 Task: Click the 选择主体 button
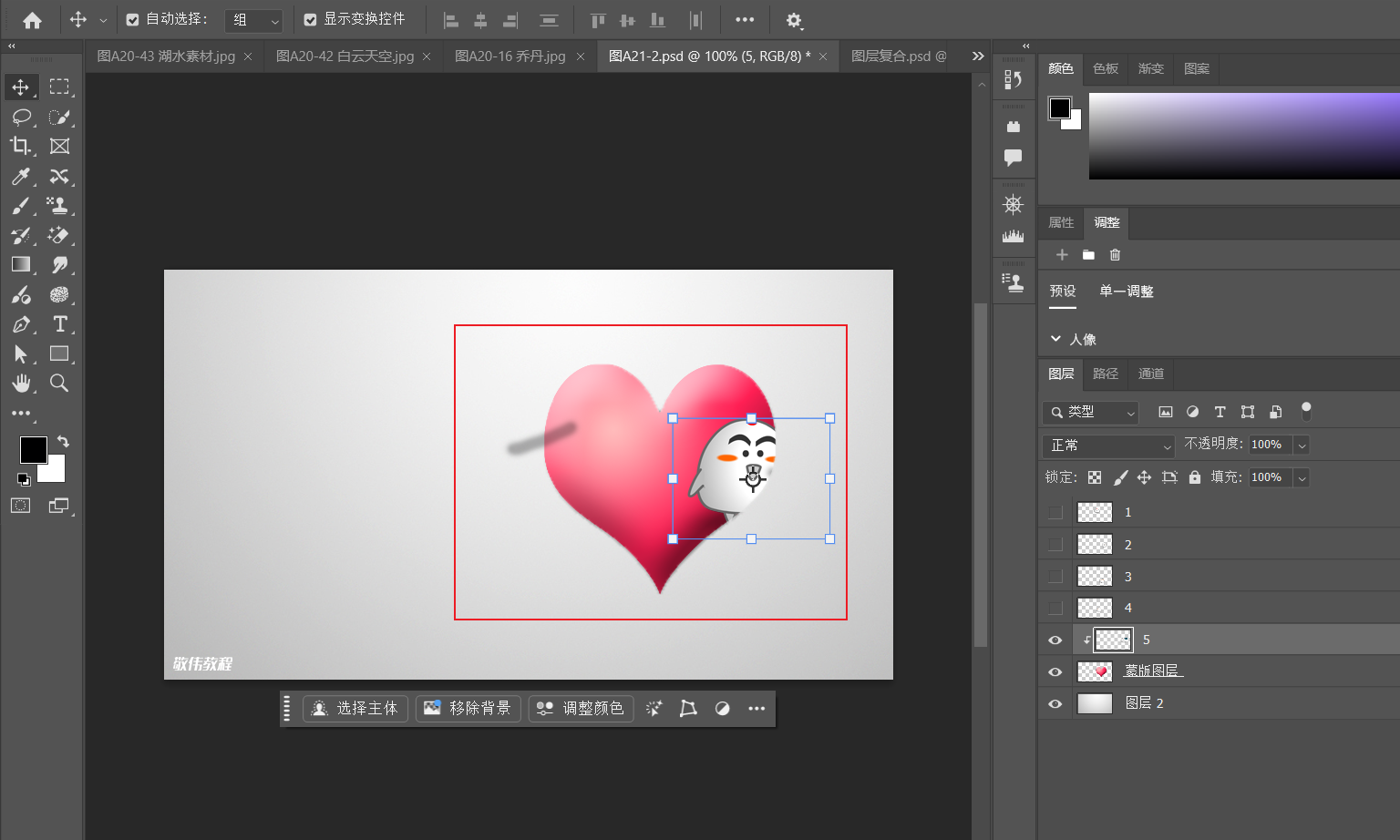pos(355,708)
